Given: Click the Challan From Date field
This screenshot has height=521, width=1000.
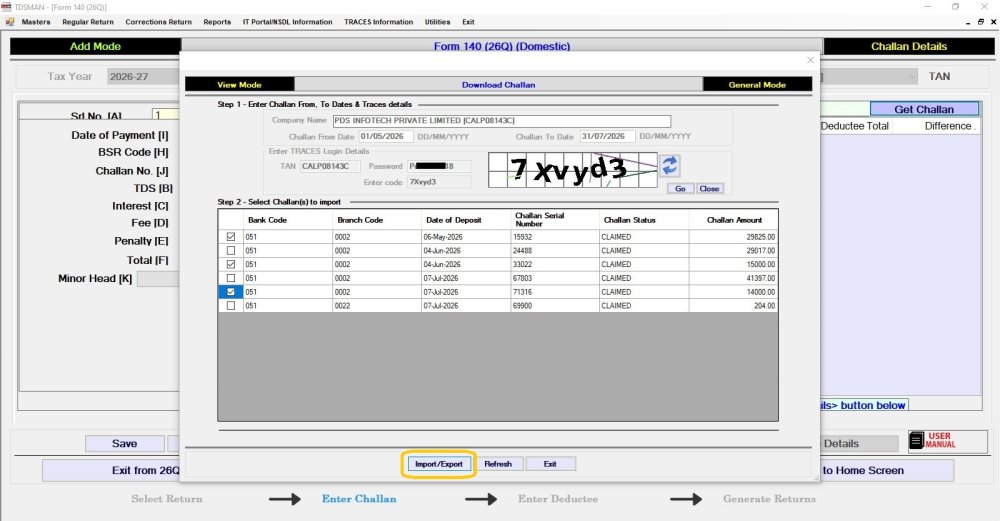Looking at the screenshot, I should click(x=386, y=136).
